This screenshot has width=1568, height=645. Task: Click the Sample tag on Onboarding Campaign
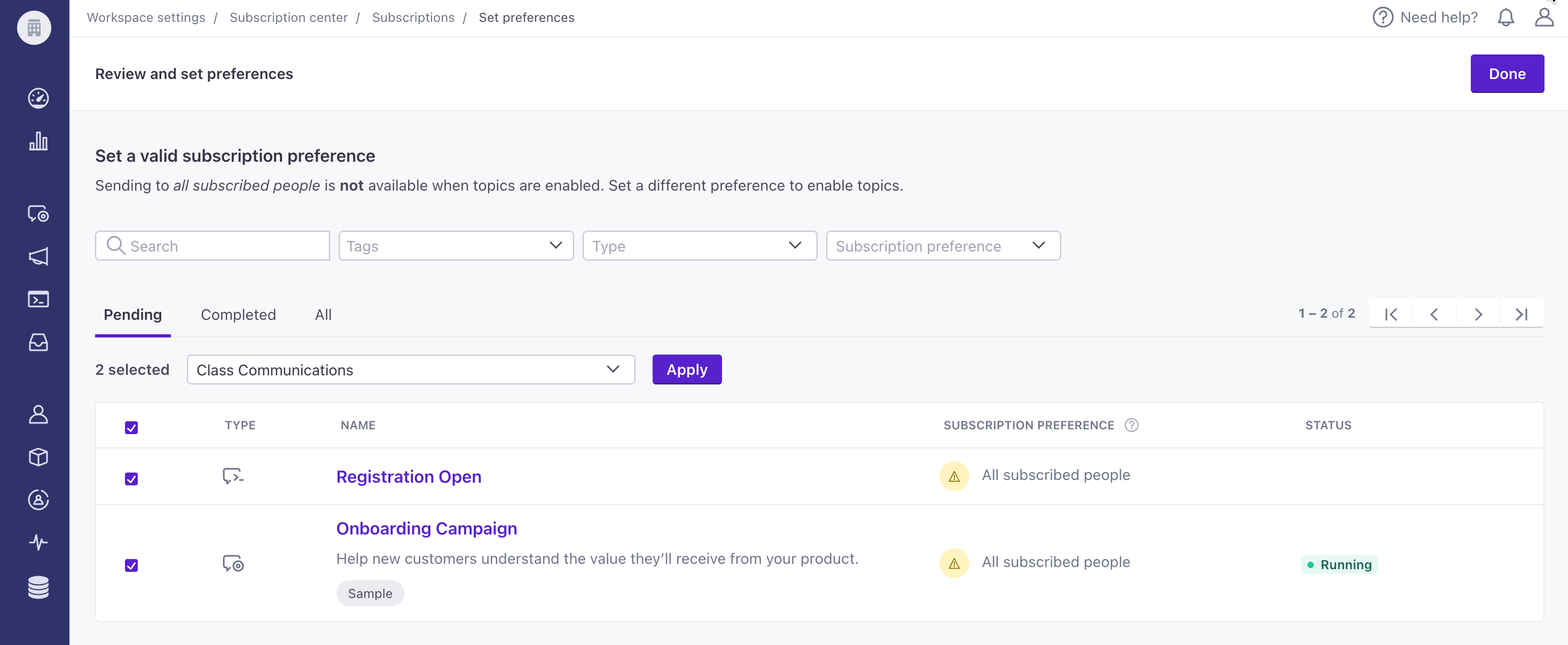(370, 593)
